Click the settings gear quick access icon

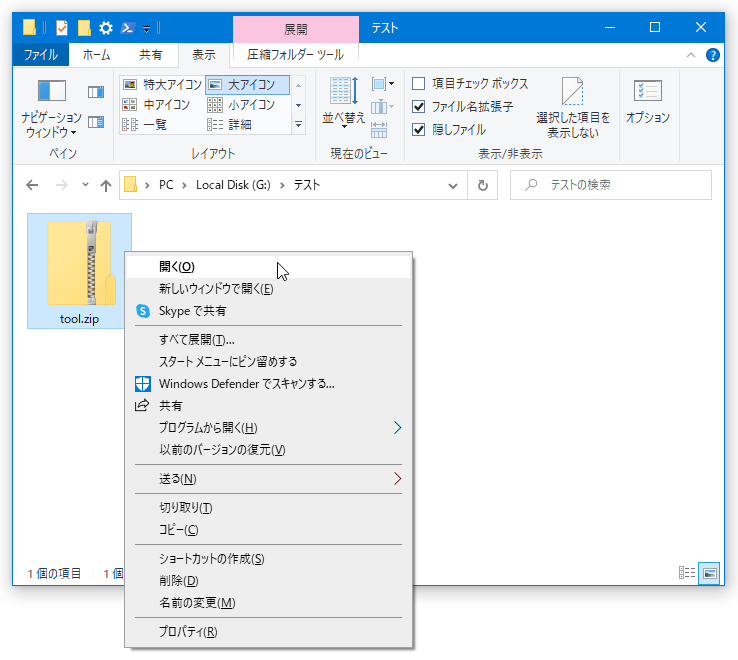tap(106, 28)
